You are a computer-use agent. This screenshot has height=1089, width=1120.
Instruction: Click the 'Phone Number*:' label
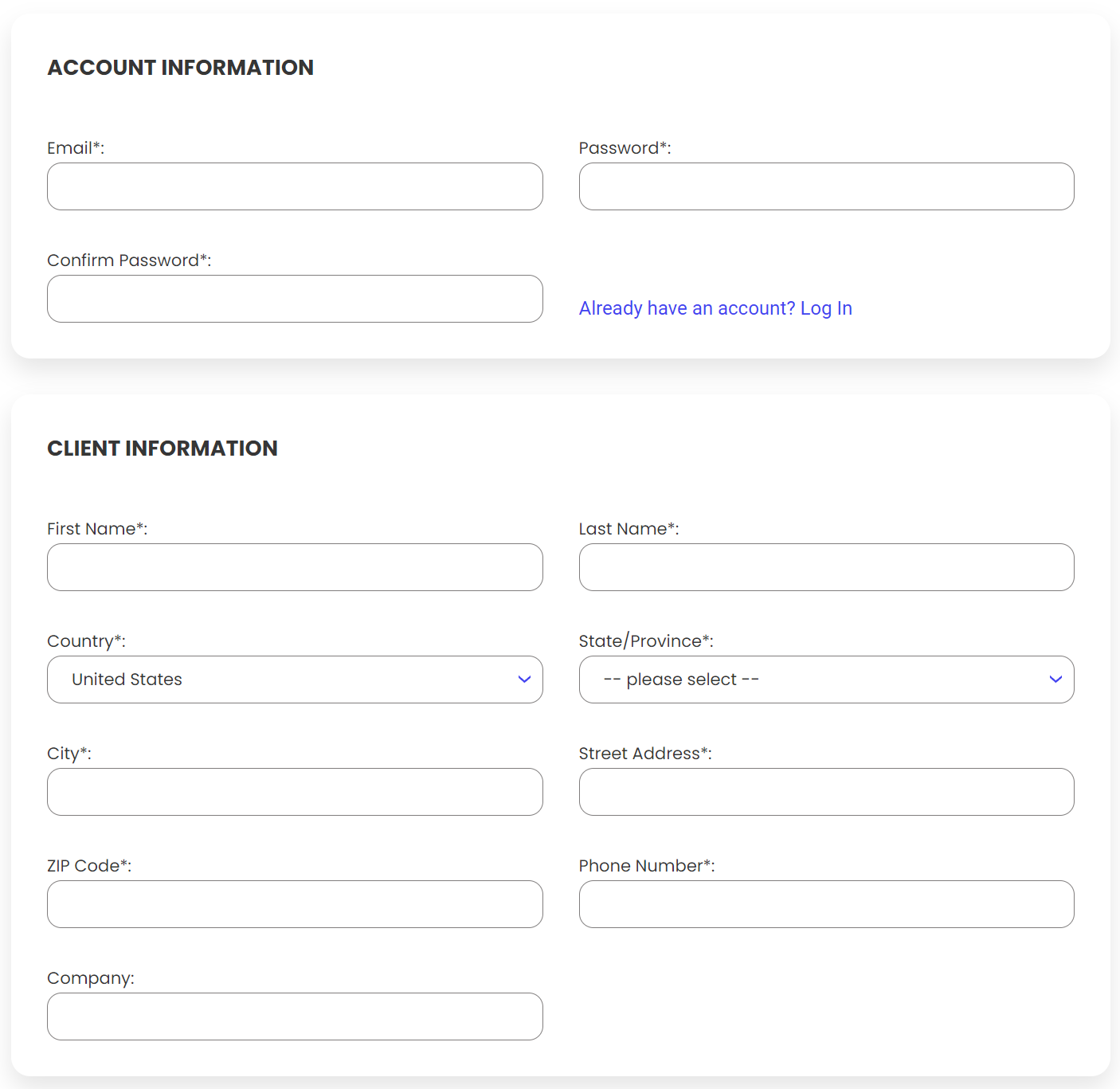click(647, 866)
